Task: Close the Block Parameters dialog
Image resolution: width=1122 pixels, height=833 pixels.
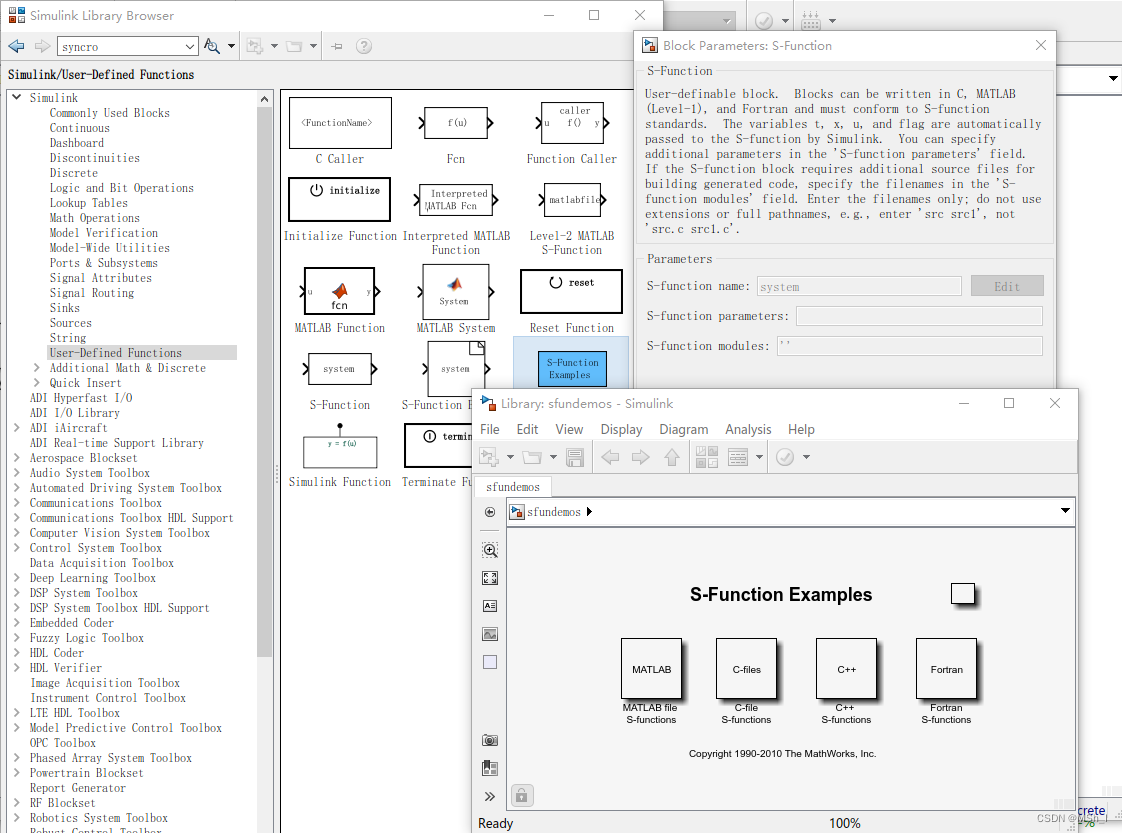Action: point(1040,45)
